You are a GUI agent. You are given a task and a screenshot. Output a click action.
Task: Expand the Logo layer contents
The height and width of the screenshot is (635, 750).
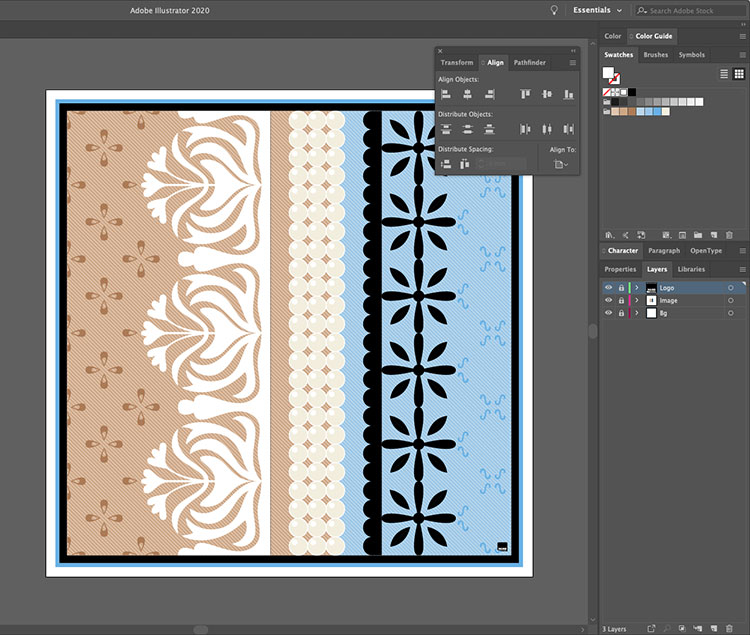(637, 288)
